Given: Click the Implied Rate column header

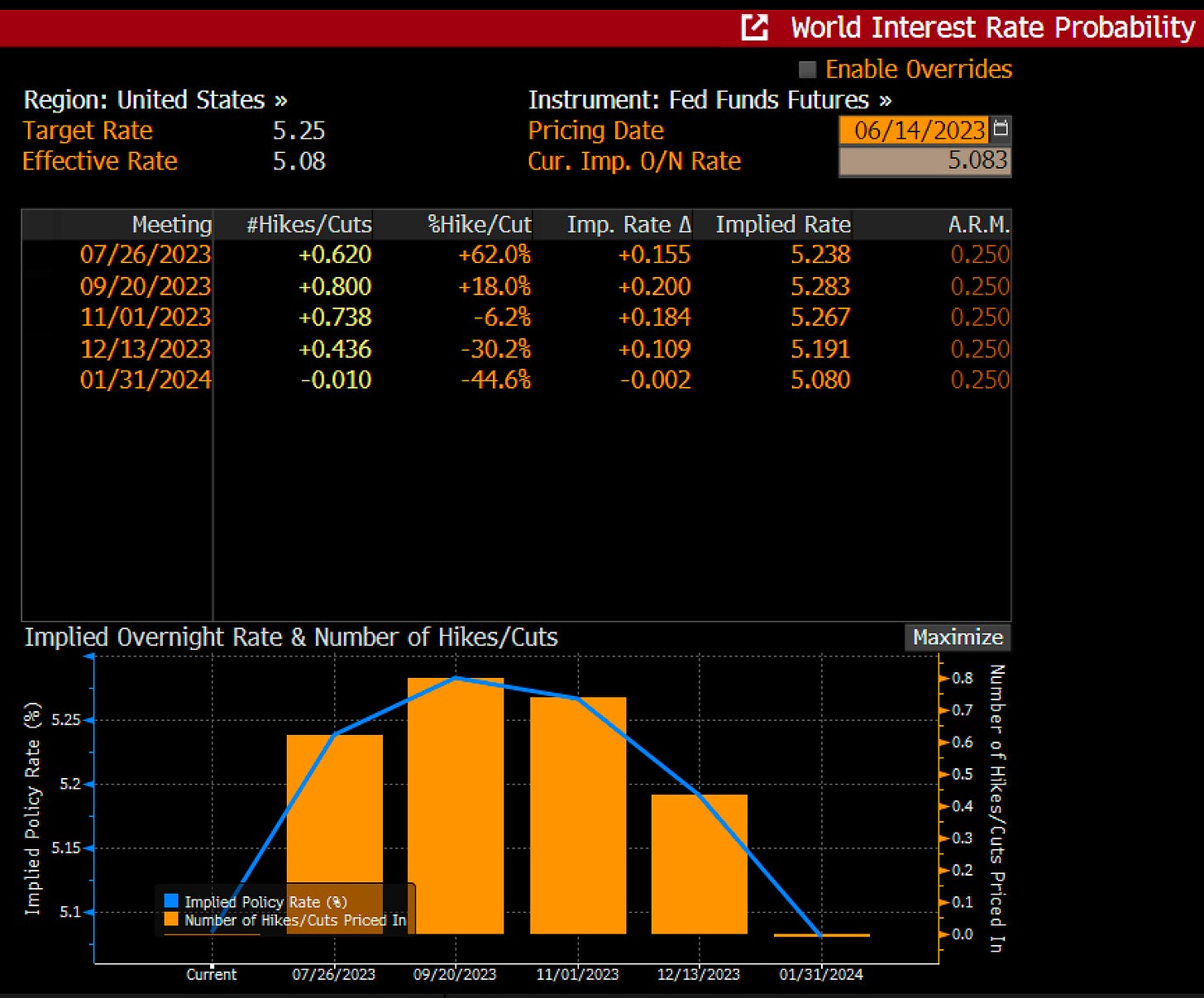Looking at the screenshot, I should 782,225.
